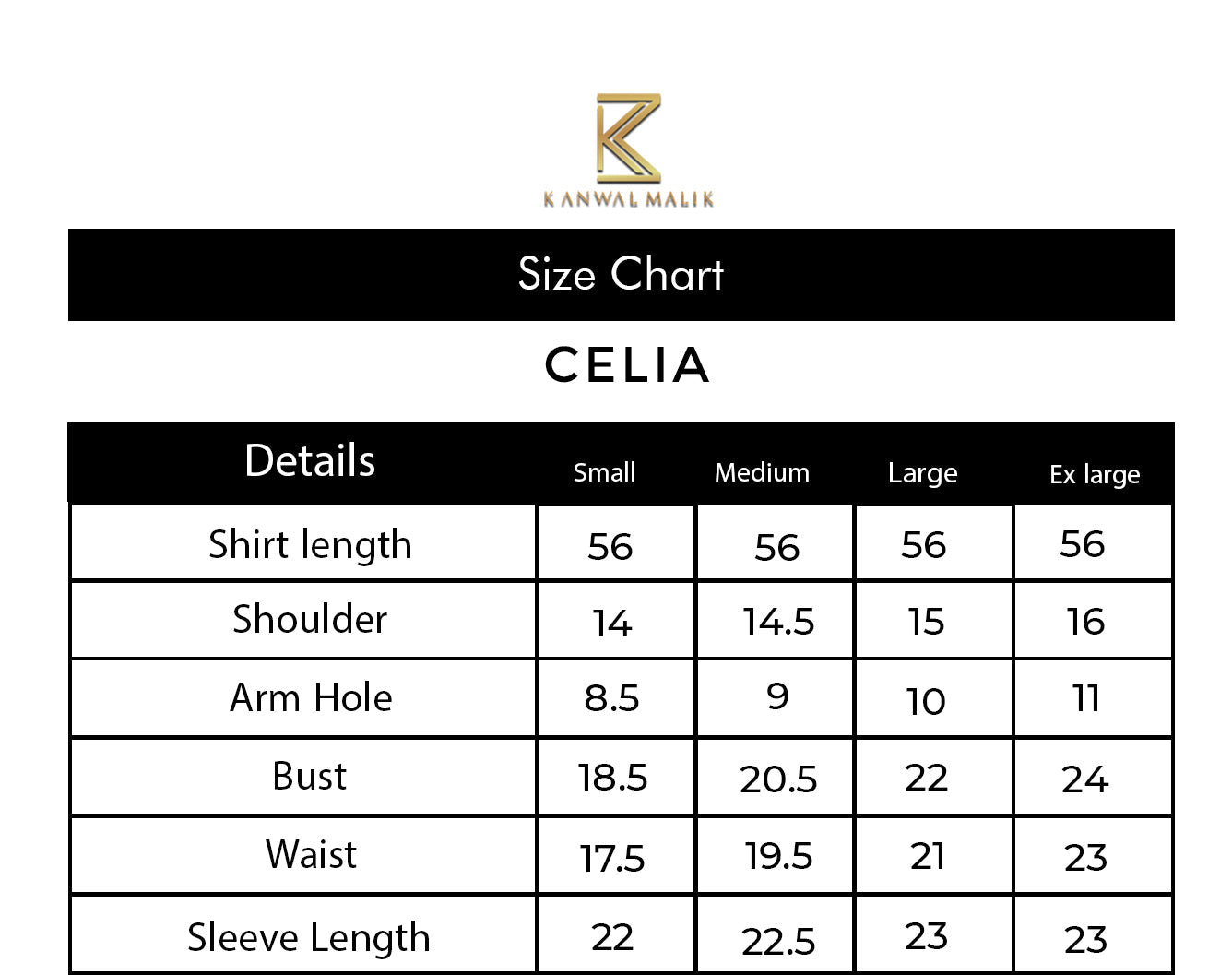The image size is (1232, 975).
Task: Click the Ex large bust value 24
Action: click(1084, 779)
